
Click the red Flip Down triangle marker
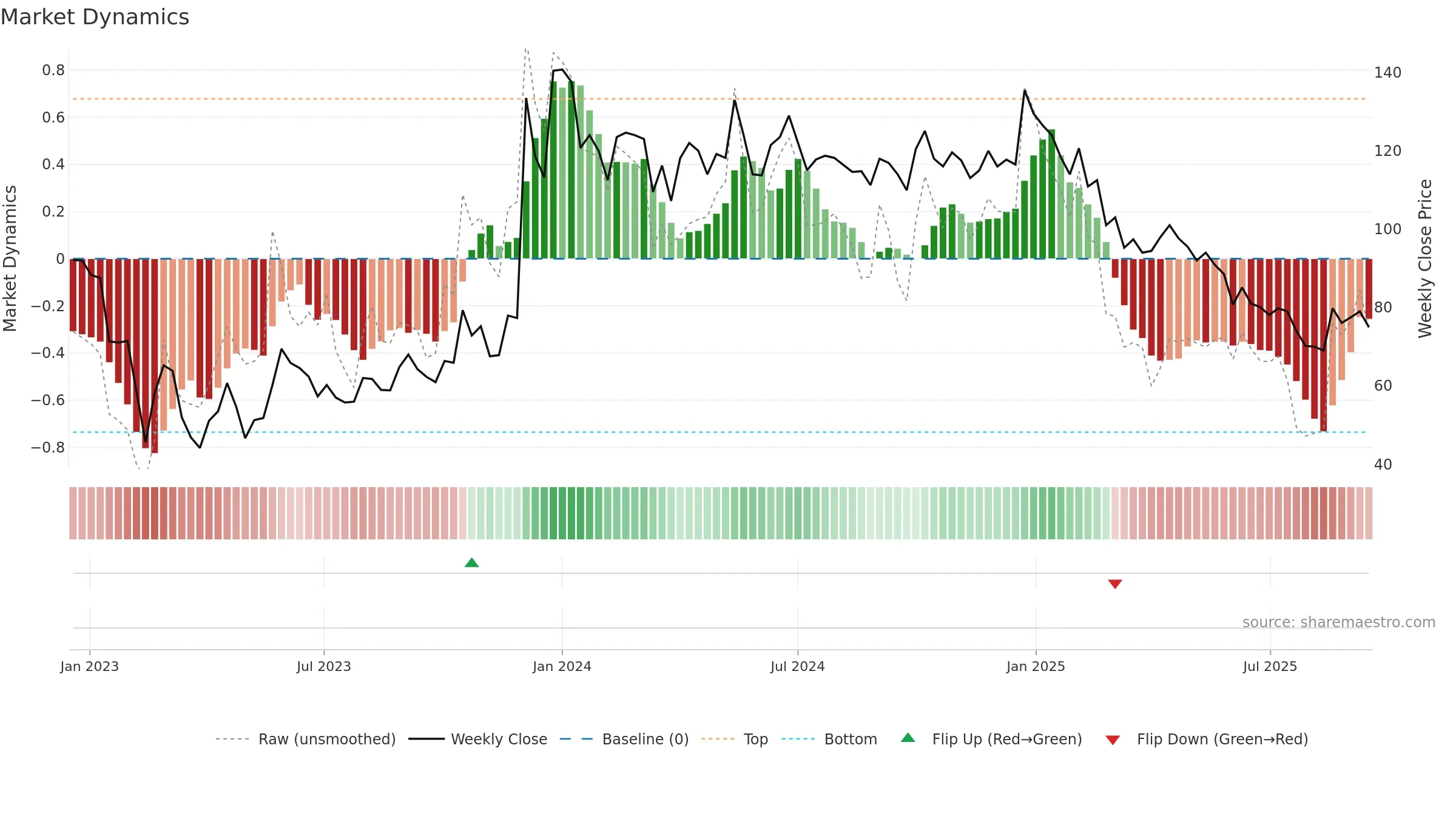click(x=1115, y=584)
